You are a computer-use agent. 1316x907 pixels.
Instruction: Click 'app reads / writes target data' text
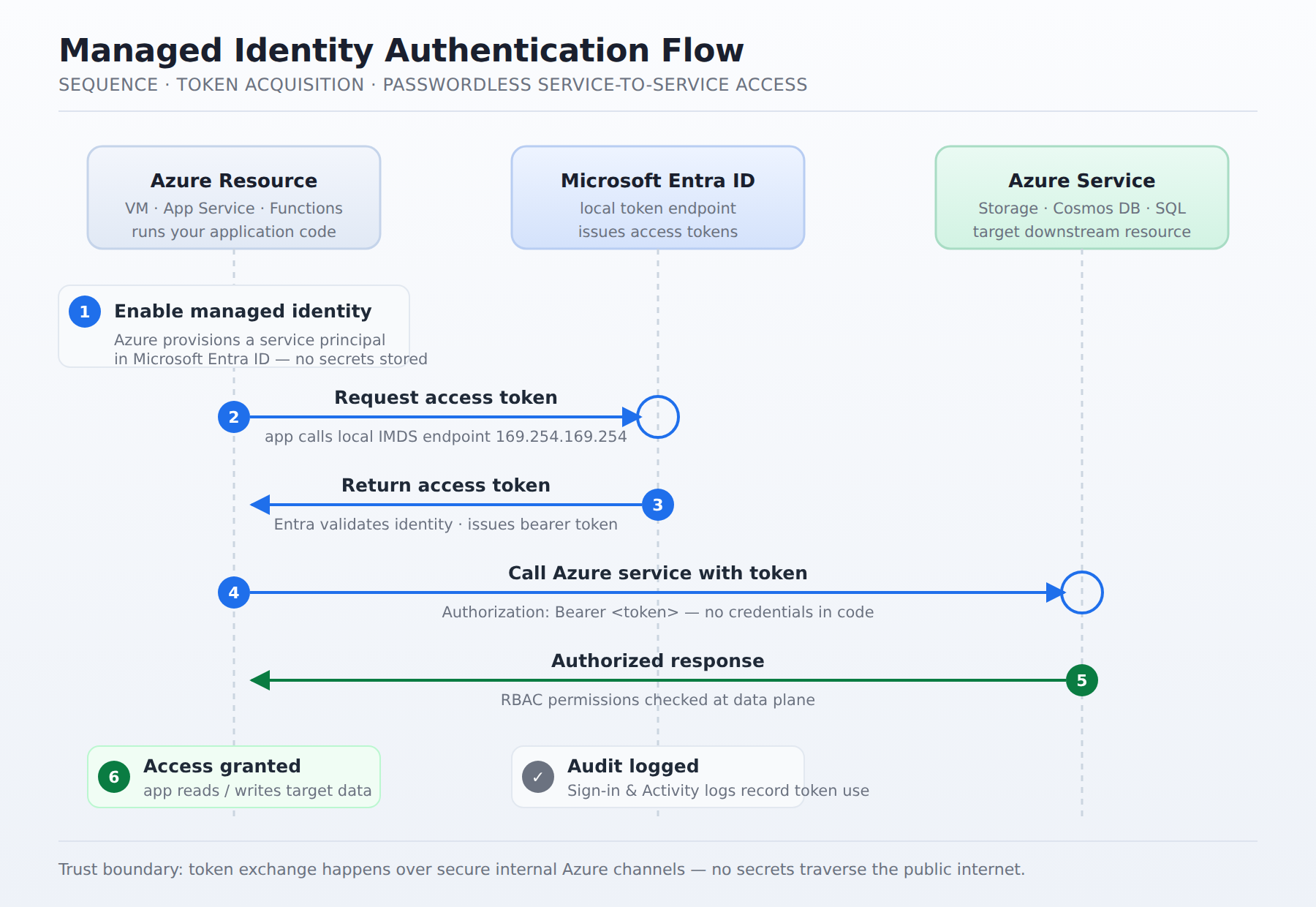point(257,791)
